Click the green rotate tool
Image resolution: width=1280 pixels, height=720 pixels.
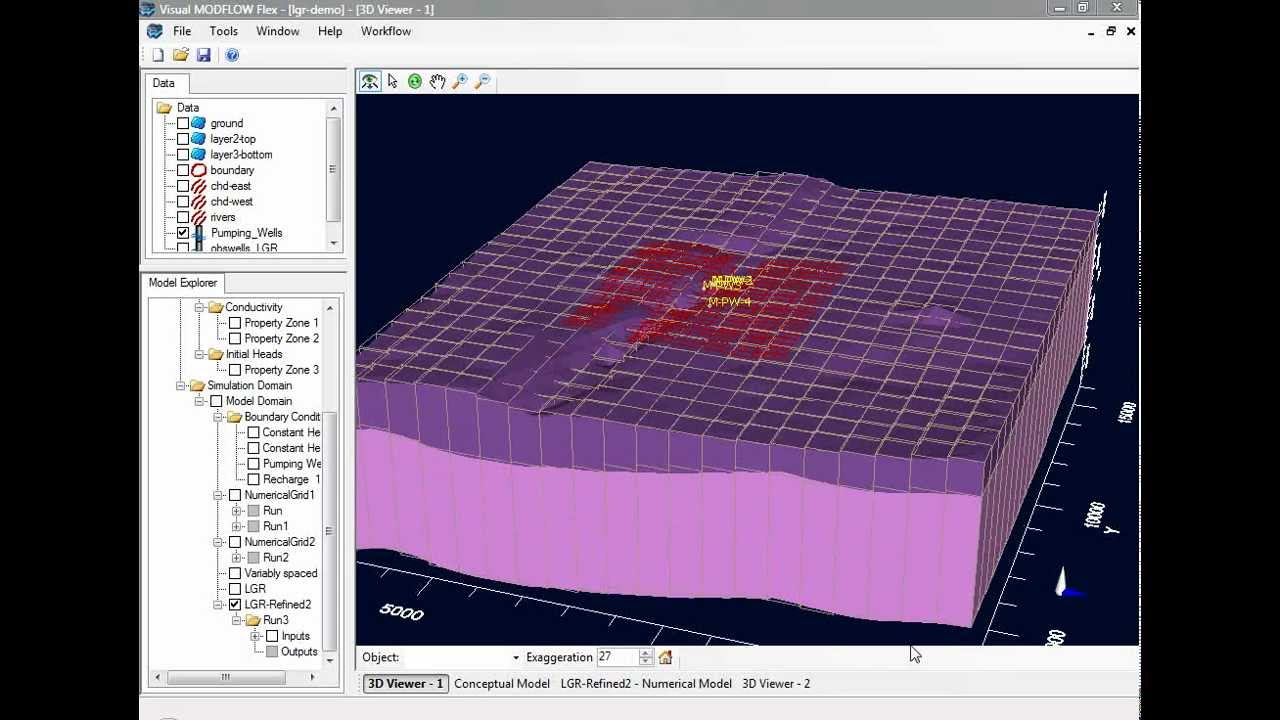click(414, 81)
